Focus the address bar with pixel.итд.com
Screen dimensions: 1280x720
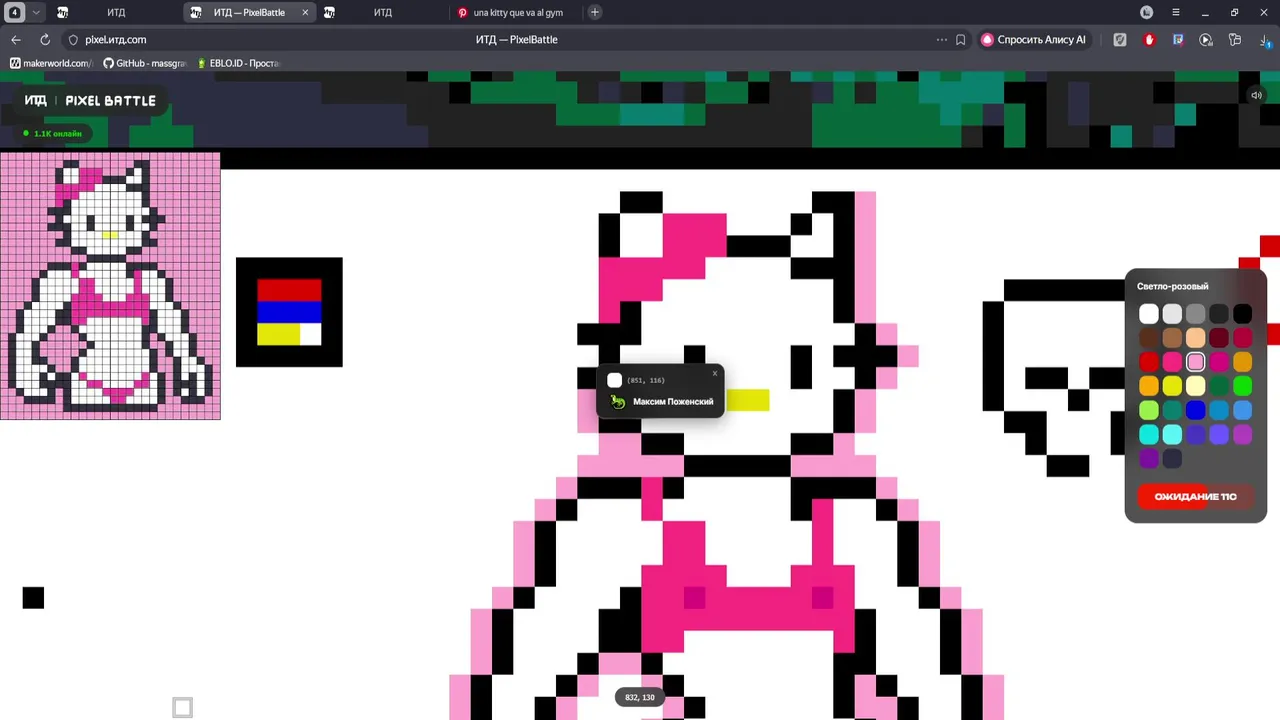pyautogui.click(x=116, y=40)
